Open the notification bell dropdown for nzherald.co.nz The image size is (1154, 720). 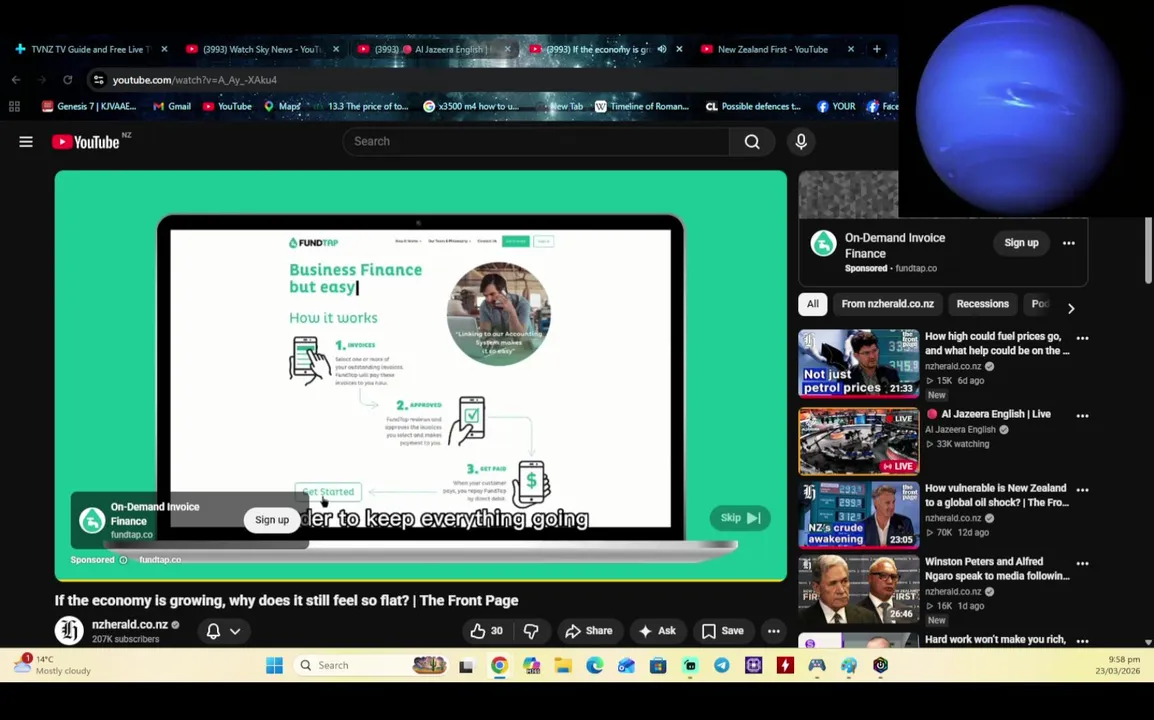pyautogui.click(x=224, y=631)
